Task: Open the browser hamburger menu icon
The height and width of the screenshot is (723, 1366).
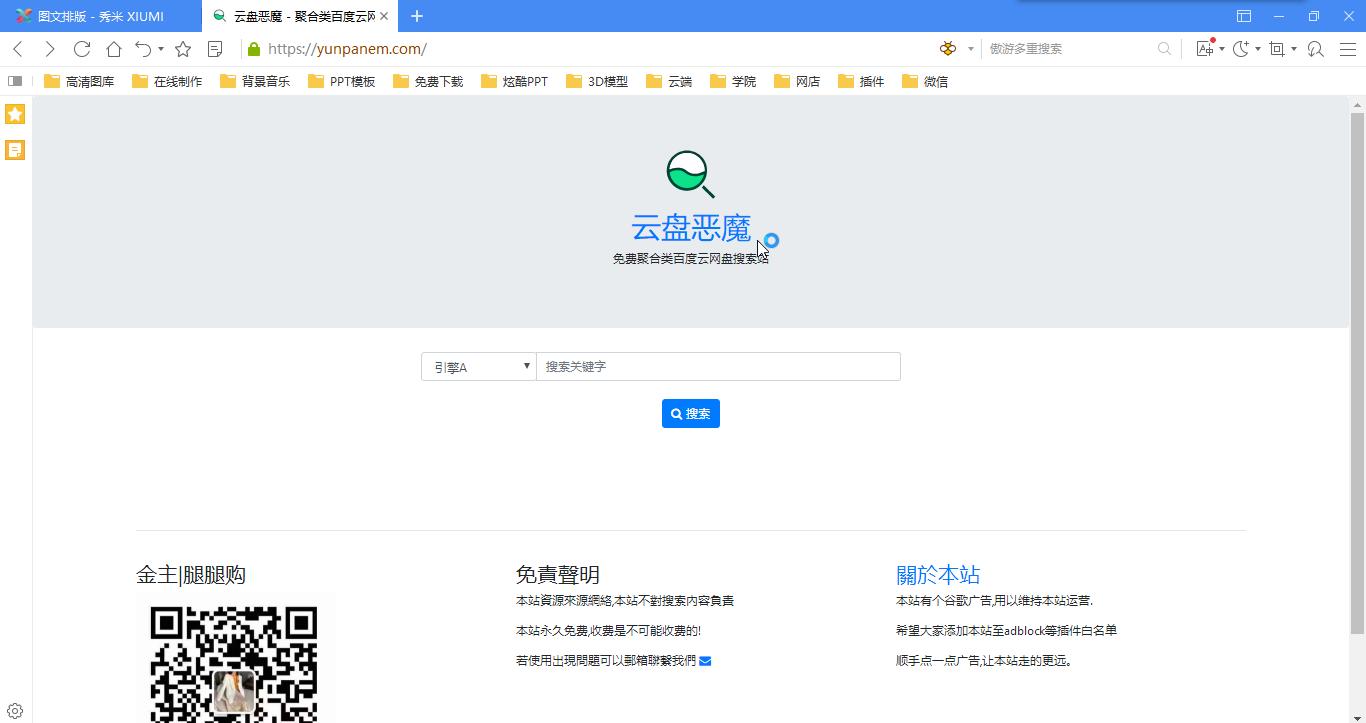Action: coord(1347,48)
